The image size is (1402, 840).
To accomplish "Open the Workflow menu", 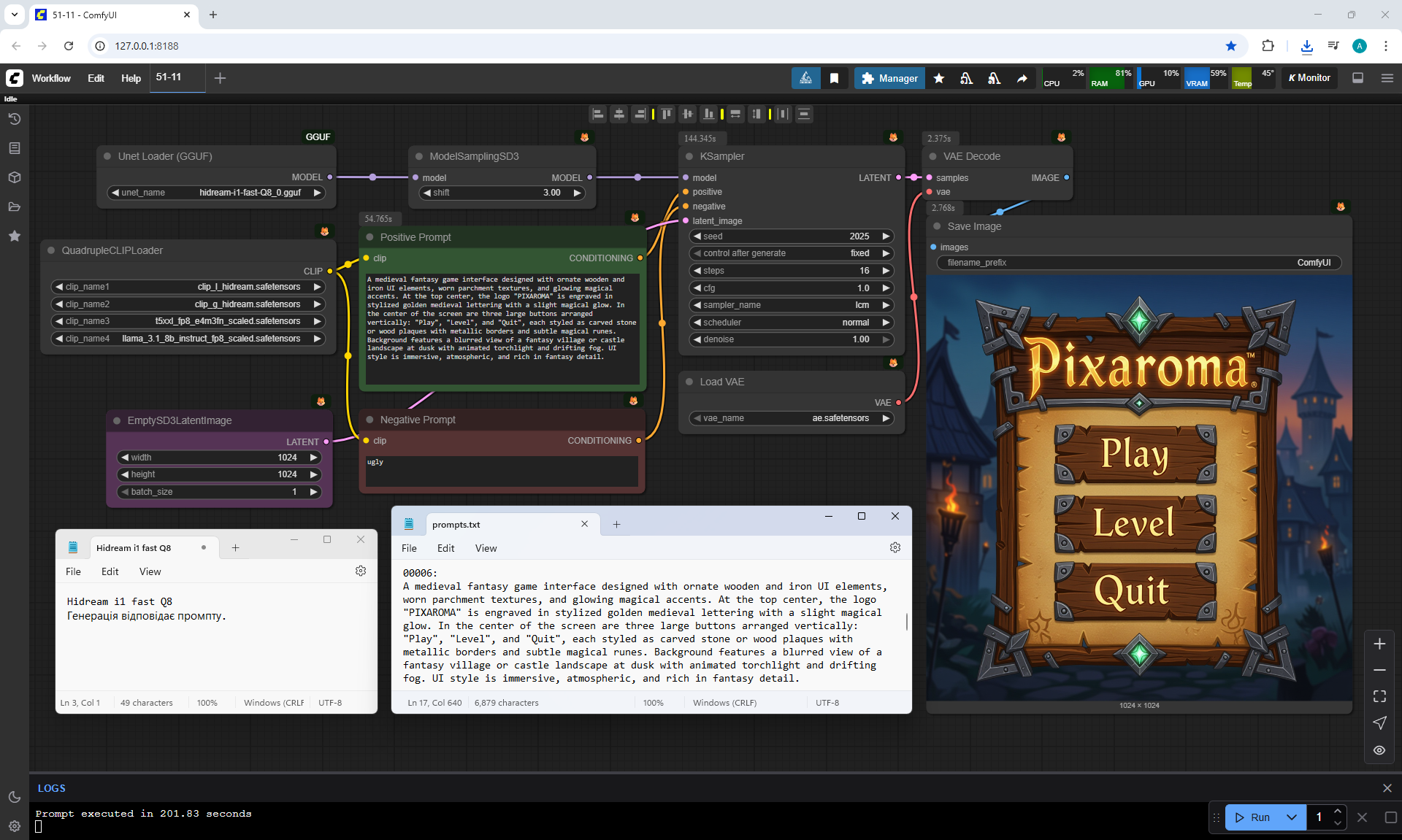I will coord(51,78).
